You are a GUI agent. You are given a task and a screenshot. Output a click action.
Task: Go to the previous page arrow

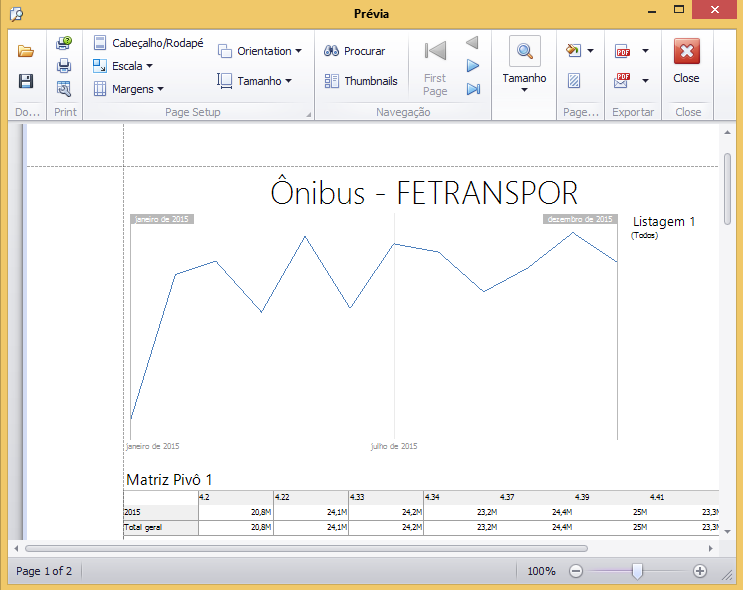tap(472, 43)
